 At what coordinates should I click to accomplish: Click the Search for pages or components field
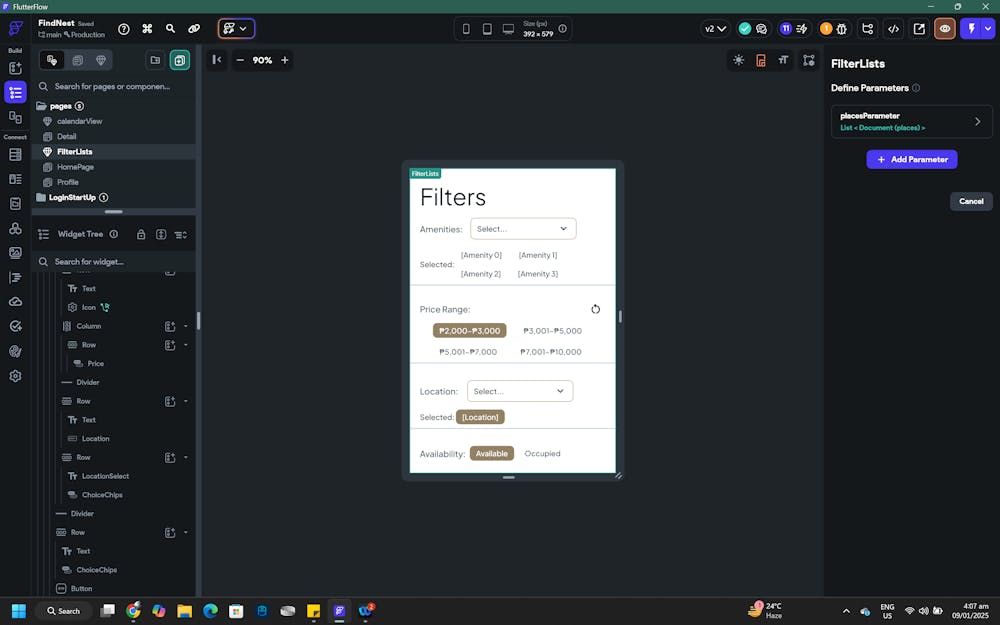[x=112, y=87]
